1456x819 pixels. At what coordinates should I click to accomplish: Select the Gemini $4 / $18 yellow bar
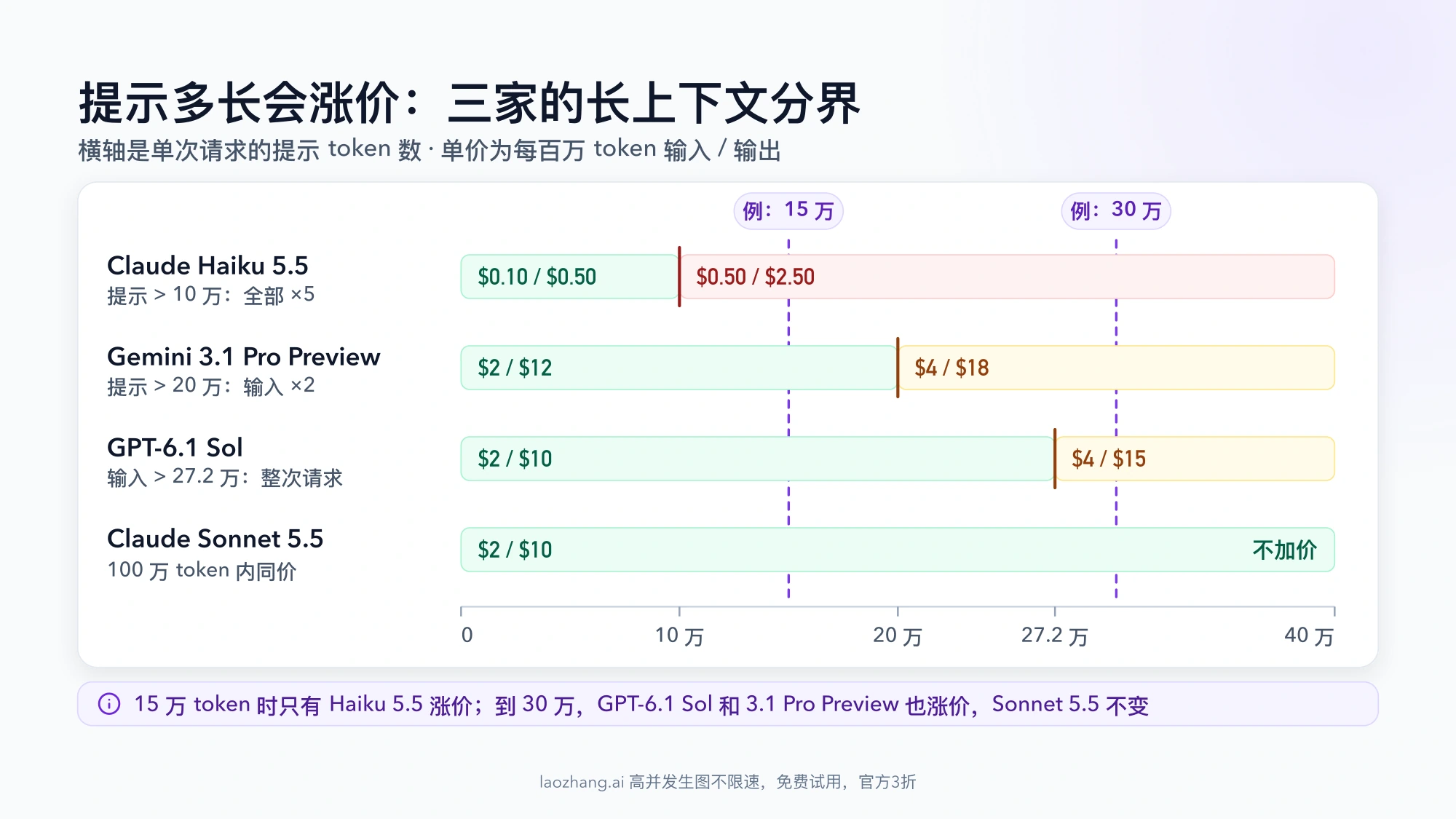pos(1116,368)
